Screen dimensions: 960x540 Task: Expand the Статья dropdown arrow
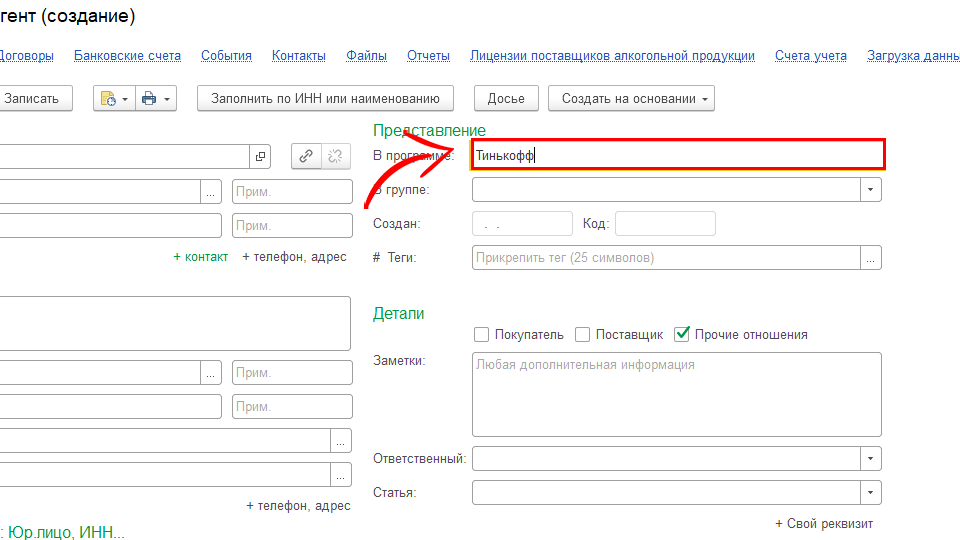click(871, 493)
